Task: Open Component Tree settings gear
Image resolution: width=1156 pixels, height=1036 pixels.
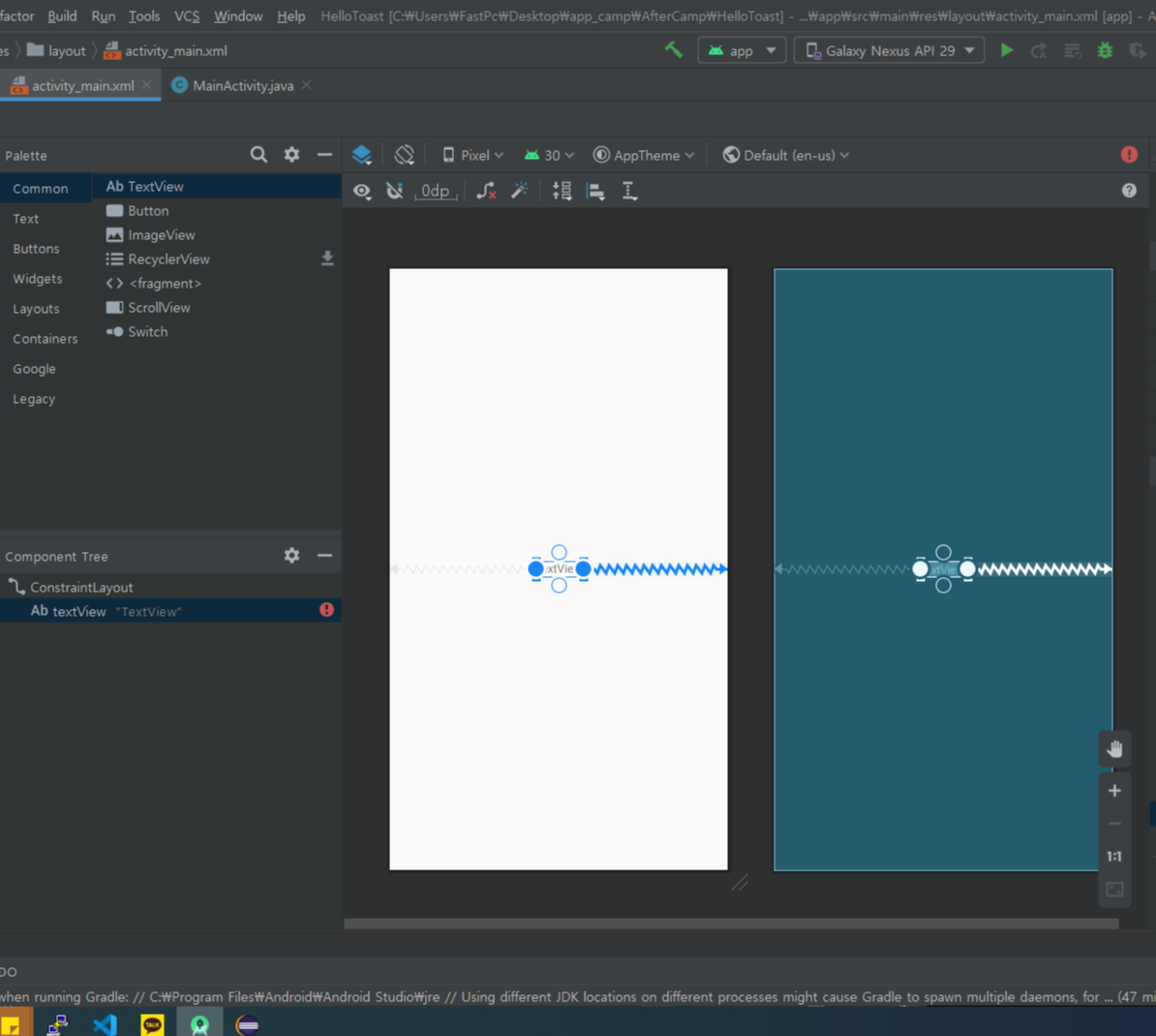Action: point(292,555)
